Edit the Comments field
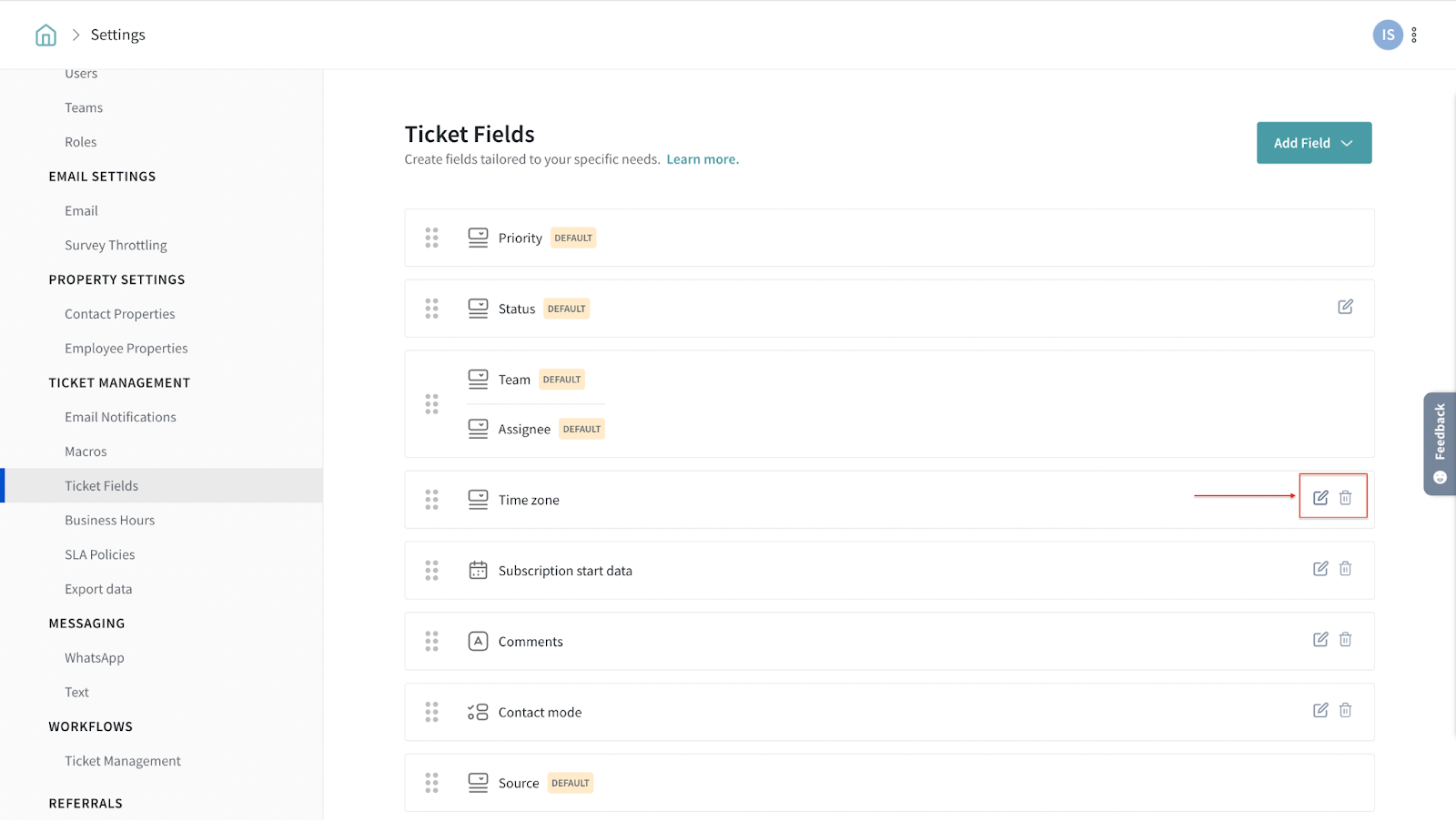Screen dimensions: 1456x822 click(x=1320, y=640)
